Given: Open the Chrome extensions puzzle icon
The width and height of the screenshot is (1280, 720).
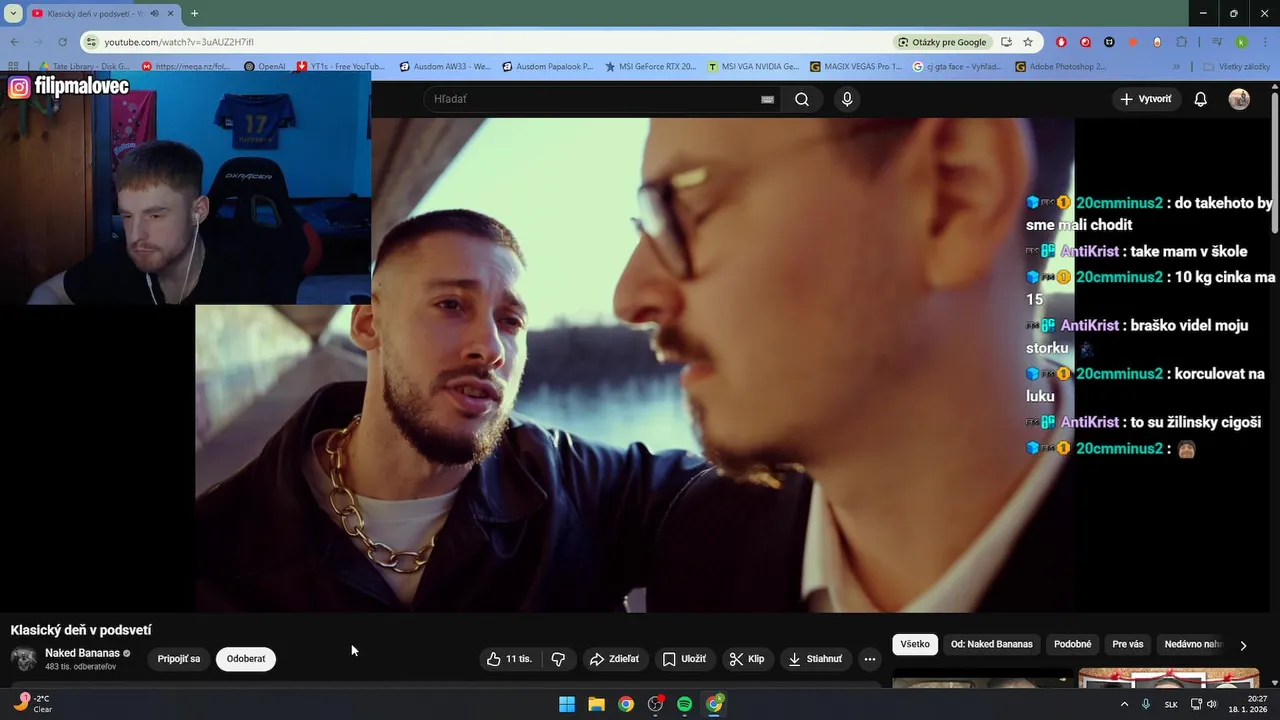Looking at the screenshot, I should [1181, 42].
